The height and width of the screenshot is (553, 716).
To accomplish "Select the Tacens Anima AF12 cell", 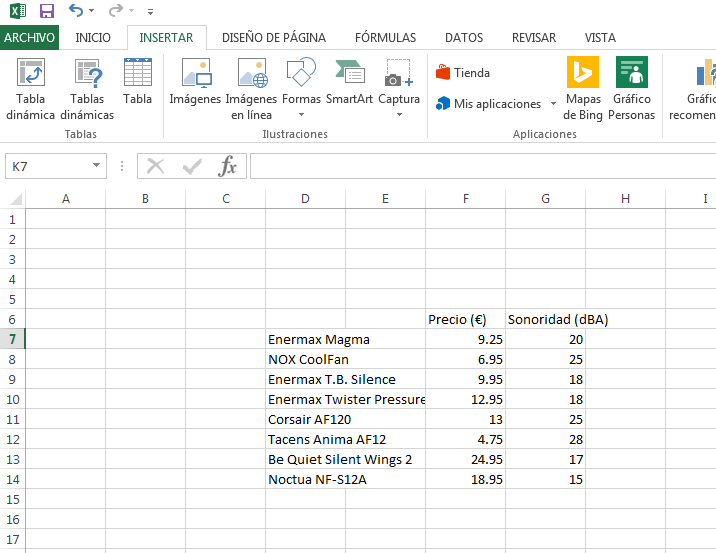I will [305, 439].
